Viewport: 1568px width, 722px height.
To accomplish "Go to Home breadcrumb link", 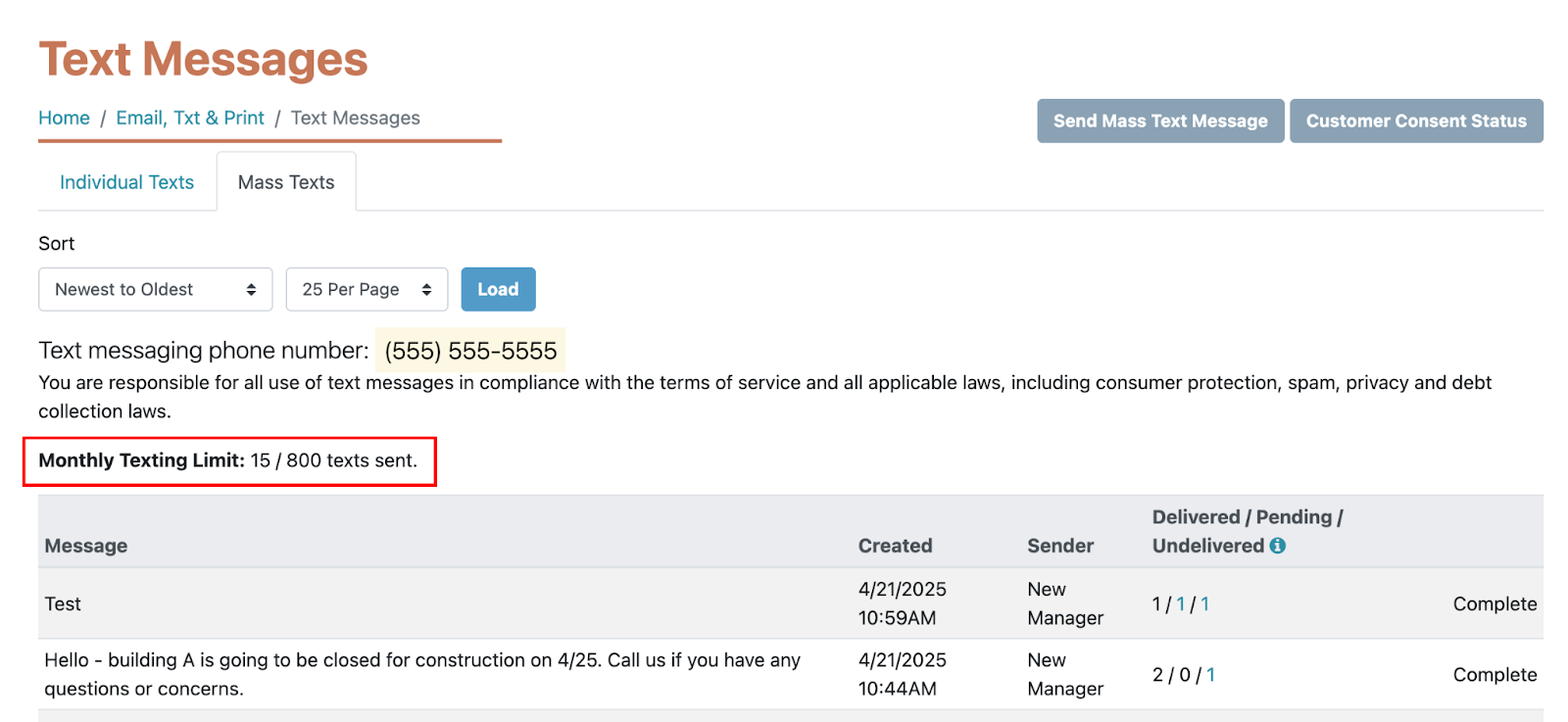I will coord(64,118).
